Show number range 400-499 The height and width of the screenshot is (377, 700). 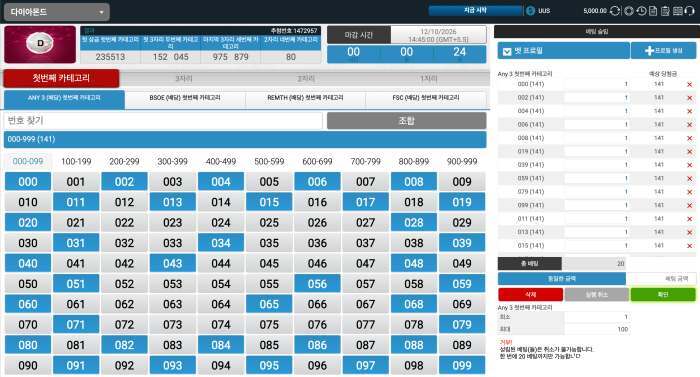pos(221,161)
